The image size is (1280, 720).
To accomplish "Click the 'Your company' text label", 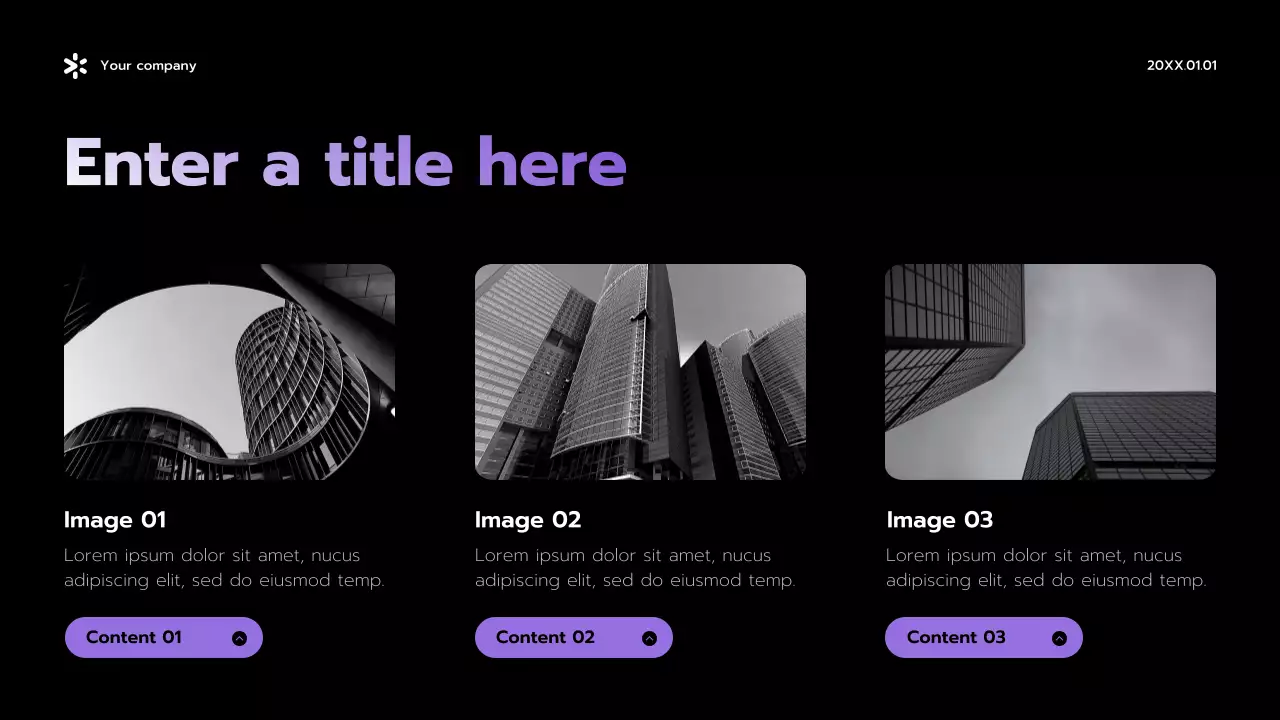I will pyautogui.click(x=148, y=66).
